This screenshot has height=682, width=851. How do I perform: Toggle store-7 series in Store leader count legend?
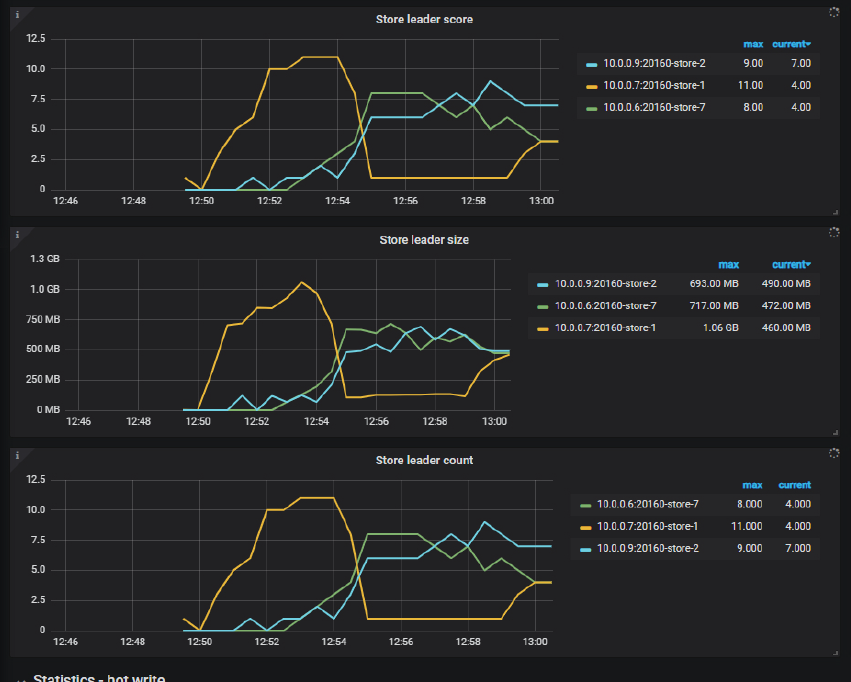[x=647, y=505]
